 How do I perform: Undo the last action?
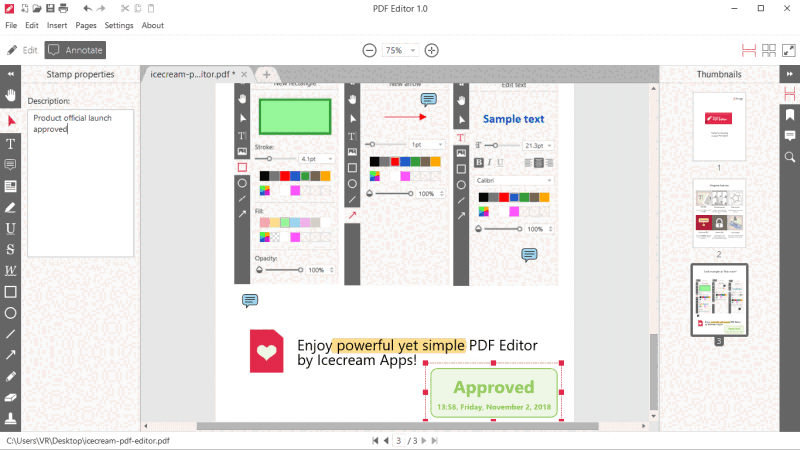(87, 8)
